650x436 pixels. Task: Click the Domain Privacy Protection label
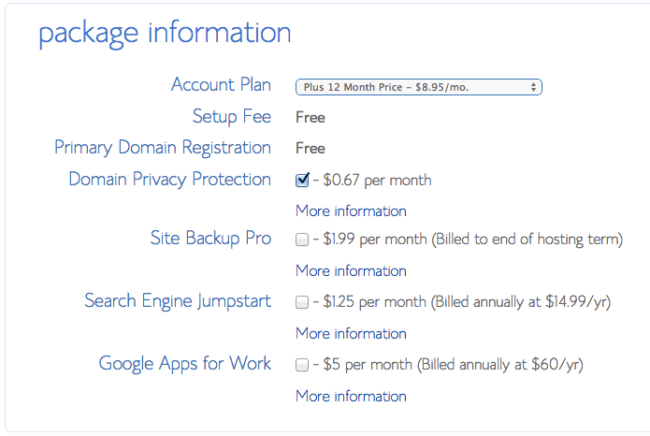[x=169, y=180]
